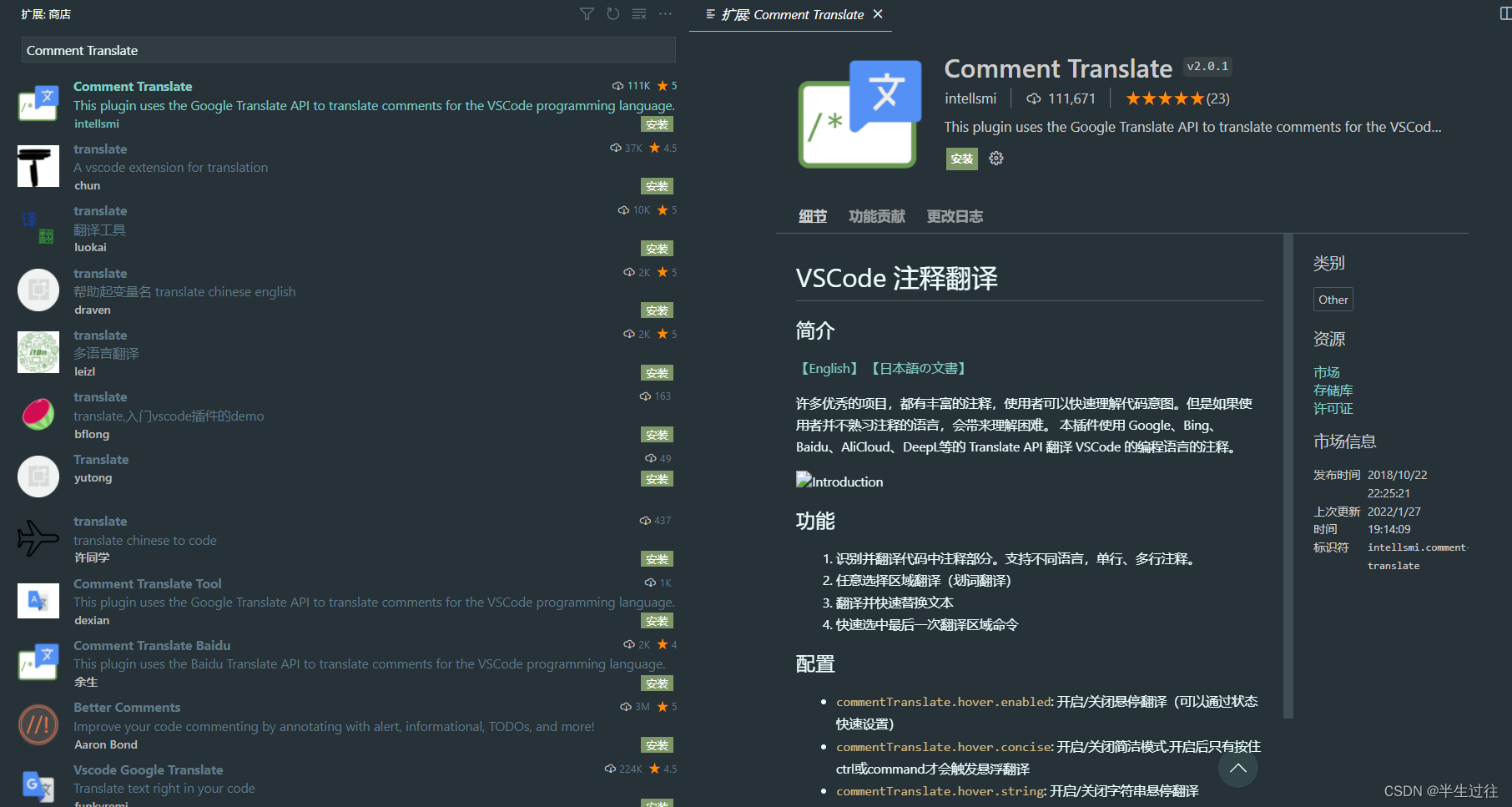Select bflong's watermelon extension icon
1512x807 pixels.
coord(38,414)
